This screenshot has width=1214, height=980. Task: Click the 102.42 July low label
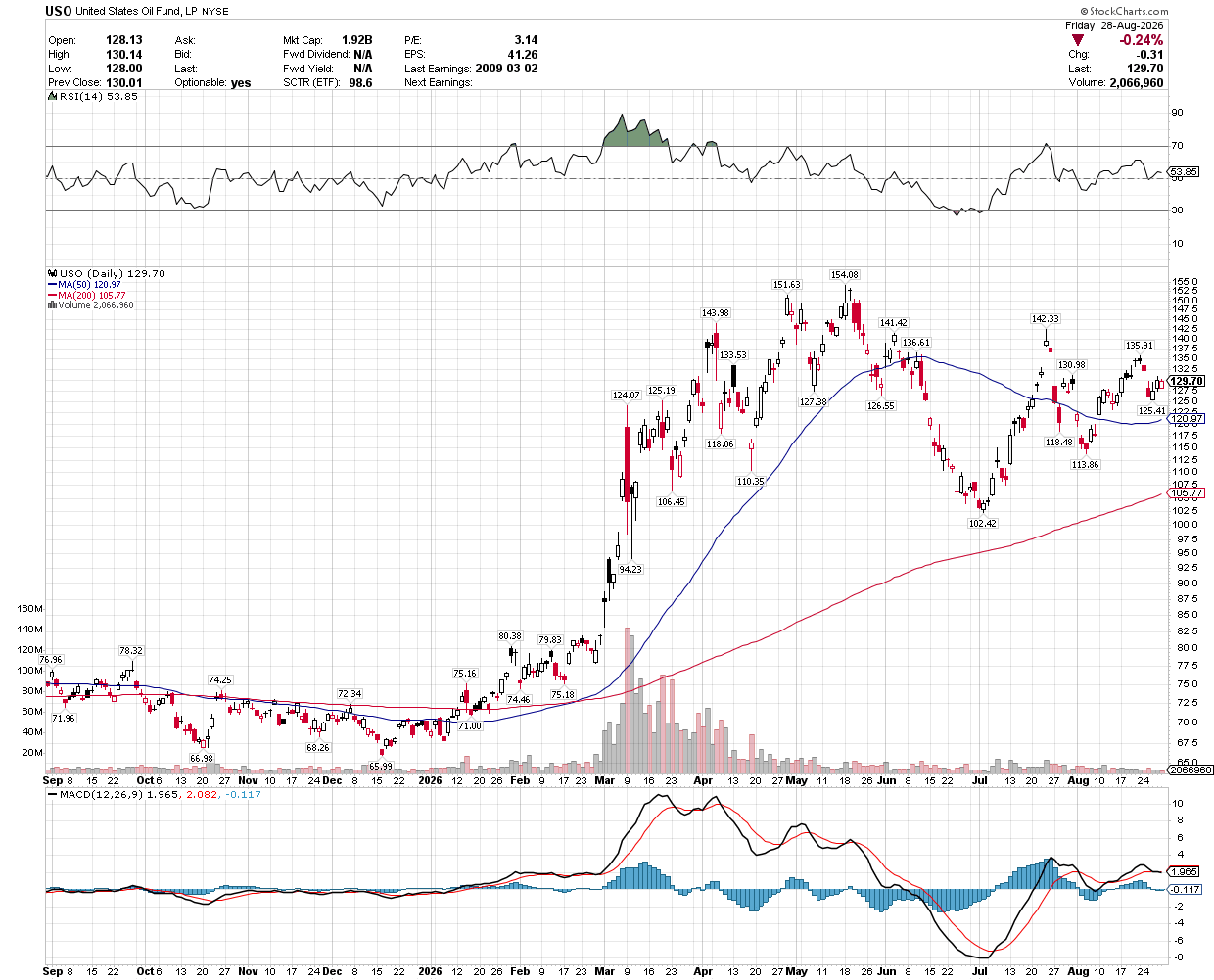click(982, 524)
